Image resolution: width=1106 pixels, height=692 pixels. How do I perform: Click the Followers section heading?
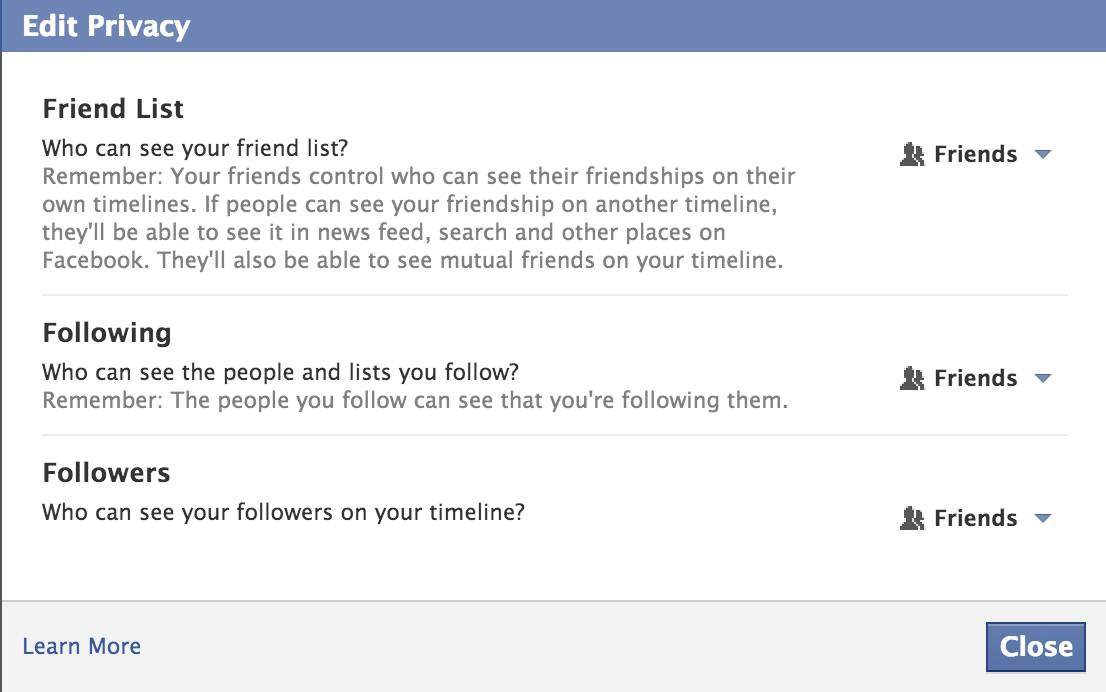click(106, 473)
